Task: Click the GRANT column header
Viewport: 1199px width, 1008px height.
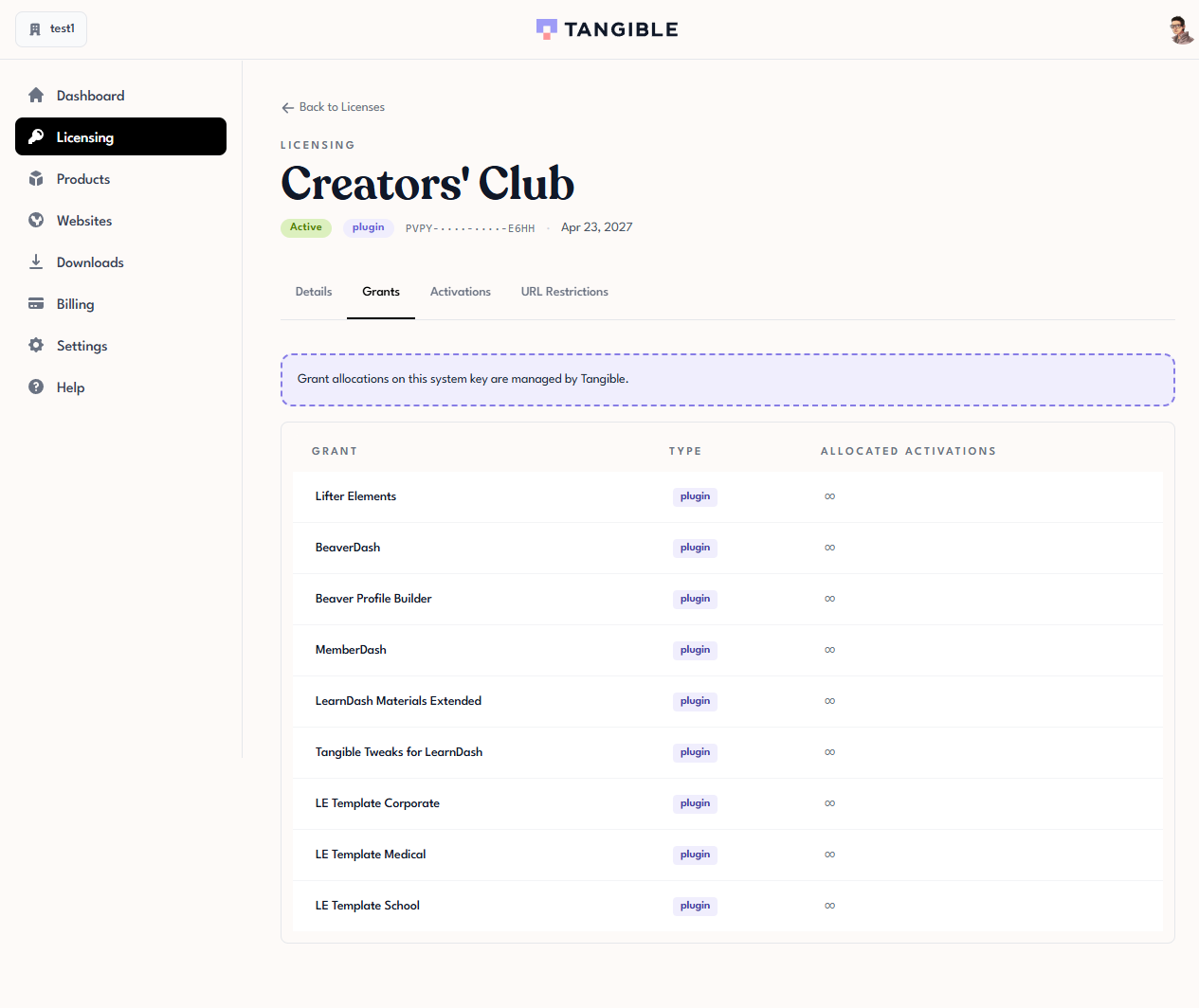Action: [335, 451]
